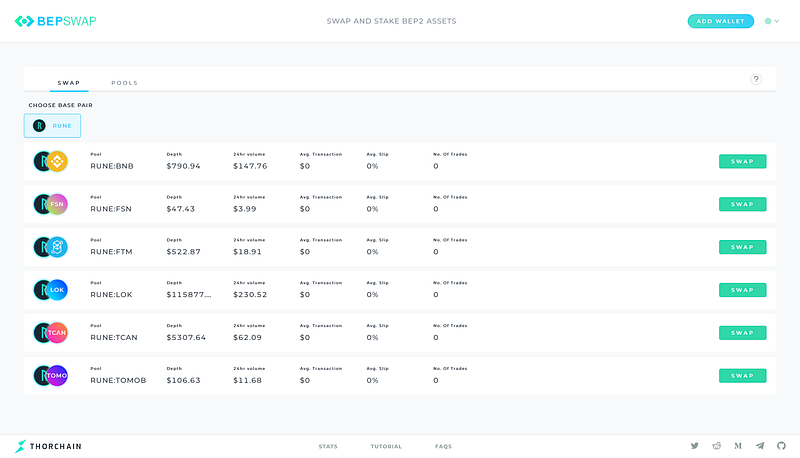Swap on the RUNE:LOK pool
Viewport: 800px width, 458px height.
(x=742, y=290)
